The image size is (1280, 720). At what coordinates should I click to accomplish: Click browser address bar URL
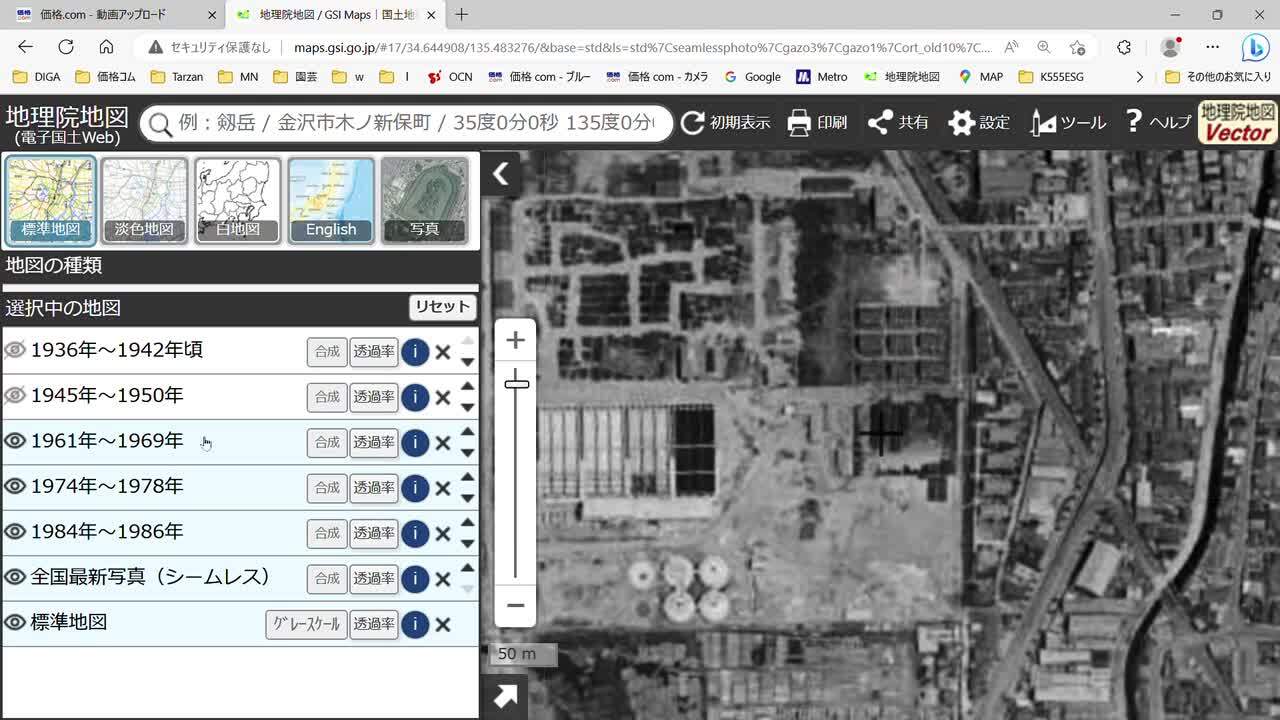tap(642, 47)
